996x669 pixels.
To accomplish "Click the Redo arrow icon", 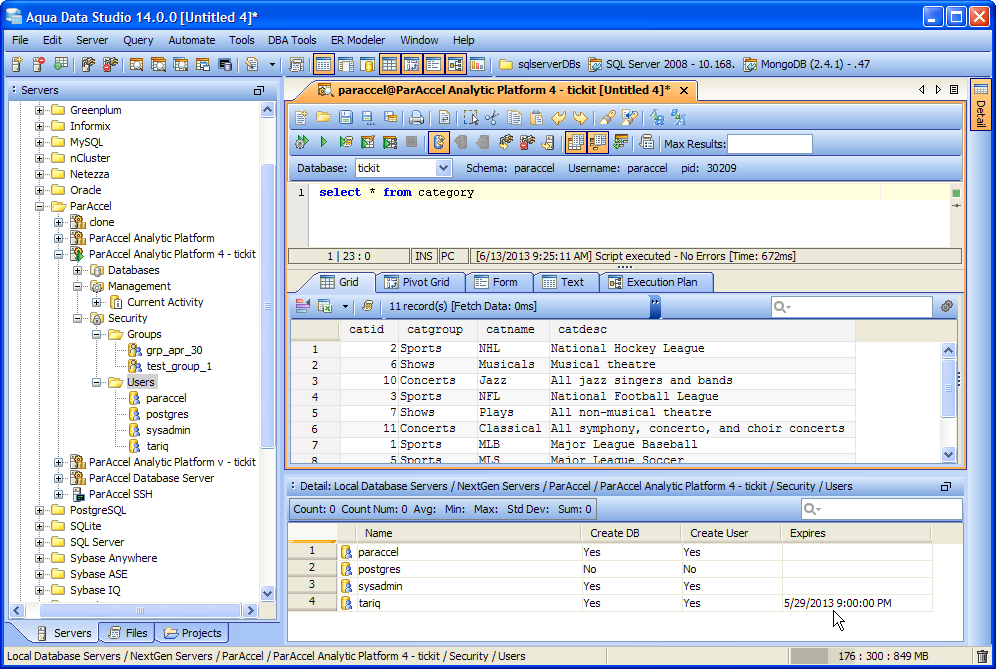I will [x=580, y=118].
